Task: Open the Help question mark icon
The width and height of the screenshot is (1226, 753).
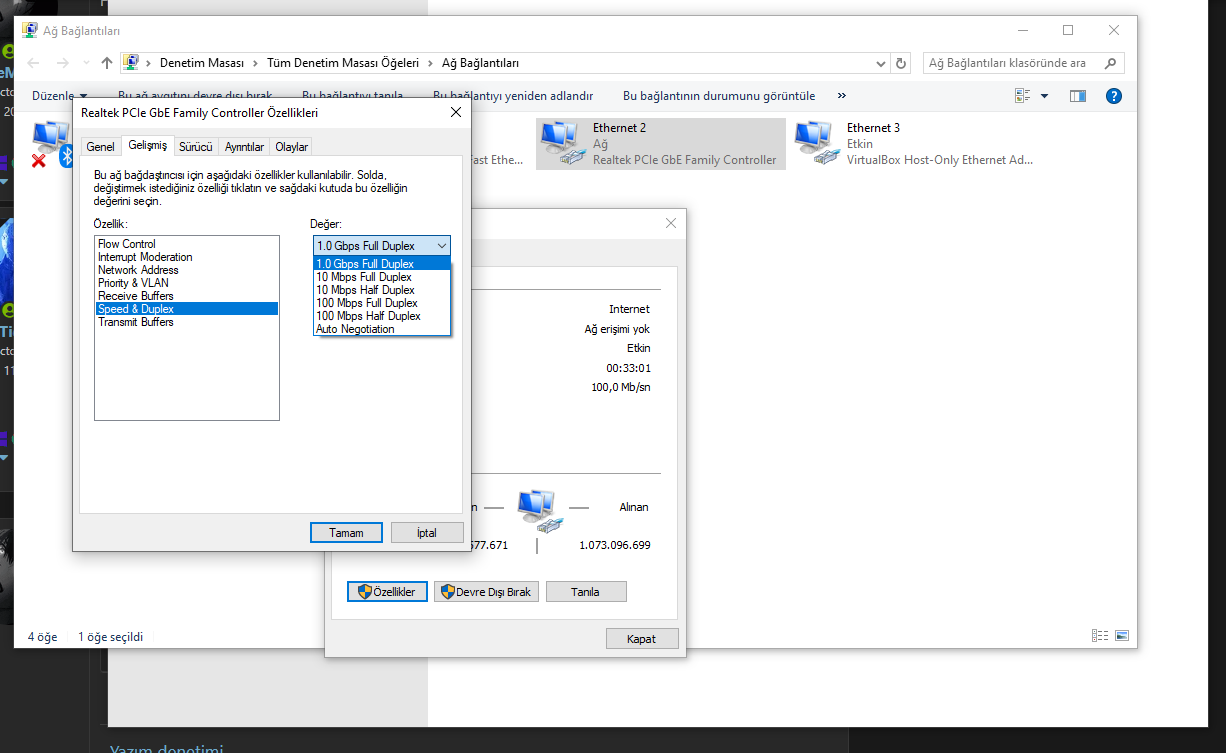Action: (1113, 96)
